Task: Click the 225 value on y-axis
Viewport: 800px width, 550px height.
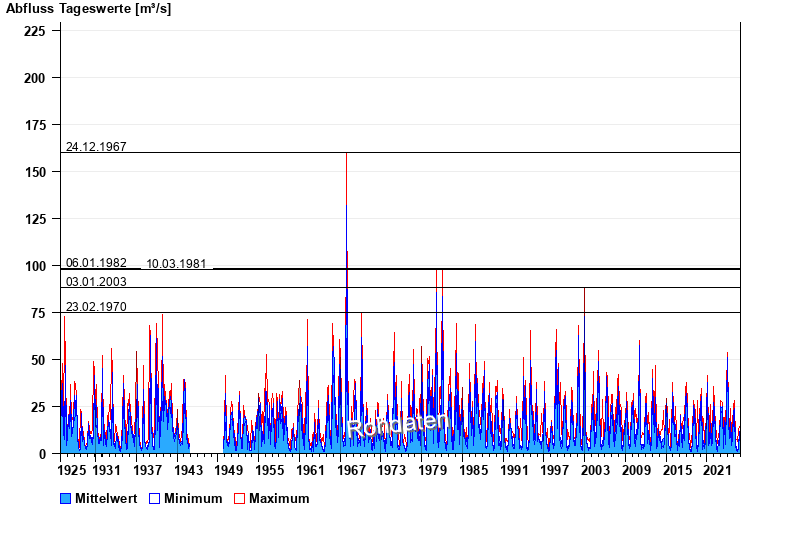Action: pos(36,31)
